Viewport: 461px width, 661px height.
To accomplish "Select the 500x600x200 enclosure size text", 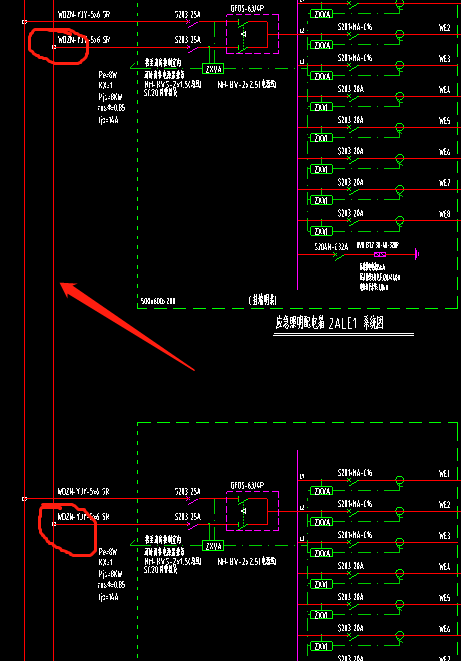I will click(x=158, y=301).
